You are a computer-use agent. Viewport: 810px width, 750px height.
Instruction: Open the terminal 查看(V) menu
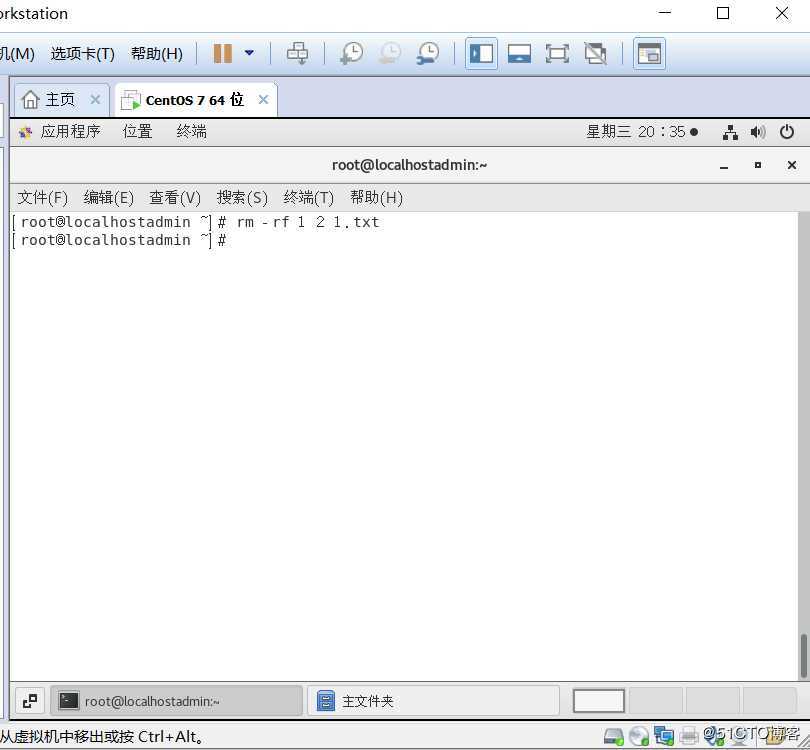point(175,198)
